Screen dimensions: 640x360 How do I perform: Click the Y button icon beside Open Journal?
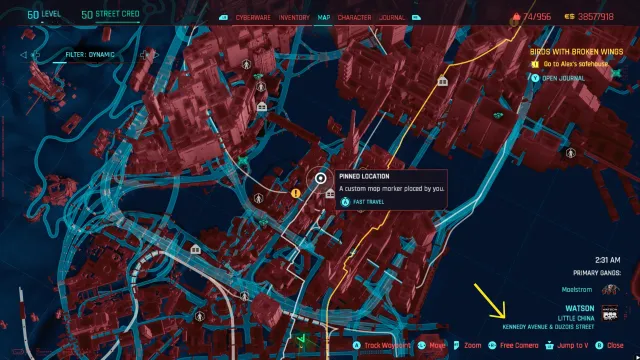click(535, 78)
